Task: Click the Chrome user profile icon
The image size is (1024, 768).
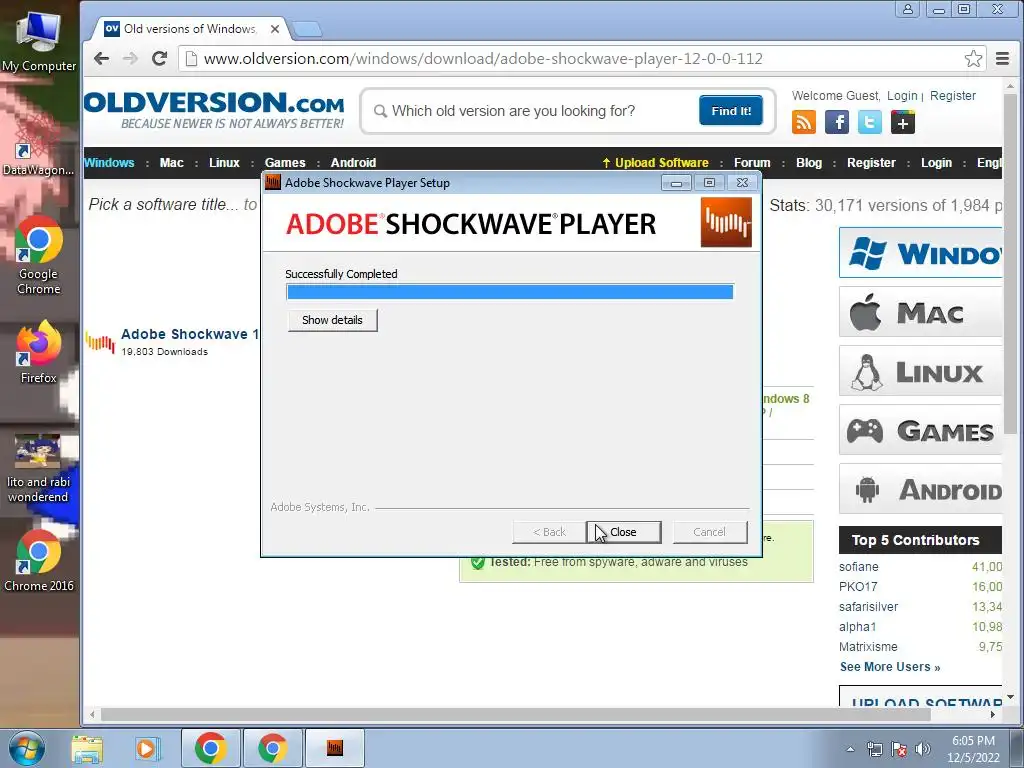Action: [908, 9]
